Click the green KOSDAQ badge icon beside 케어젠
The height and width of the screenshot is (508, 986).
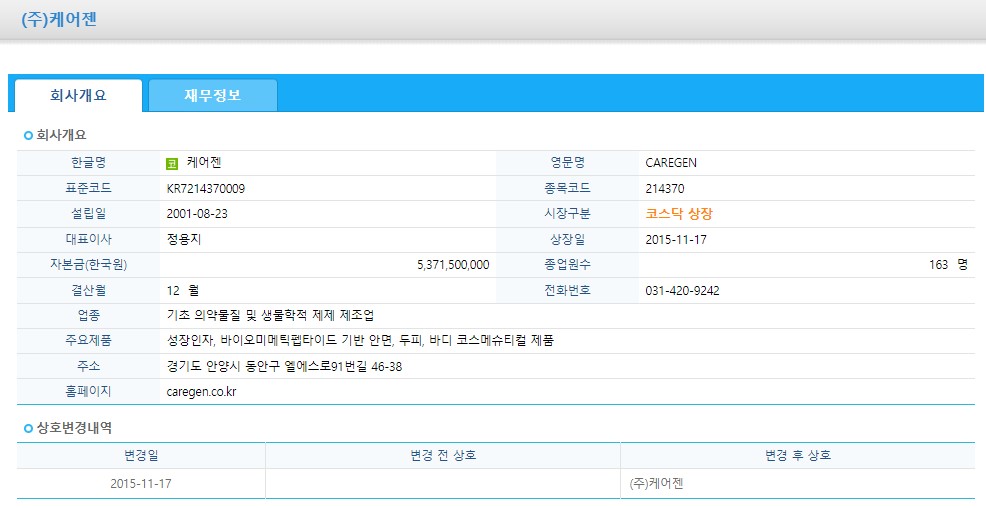(172, 163)
